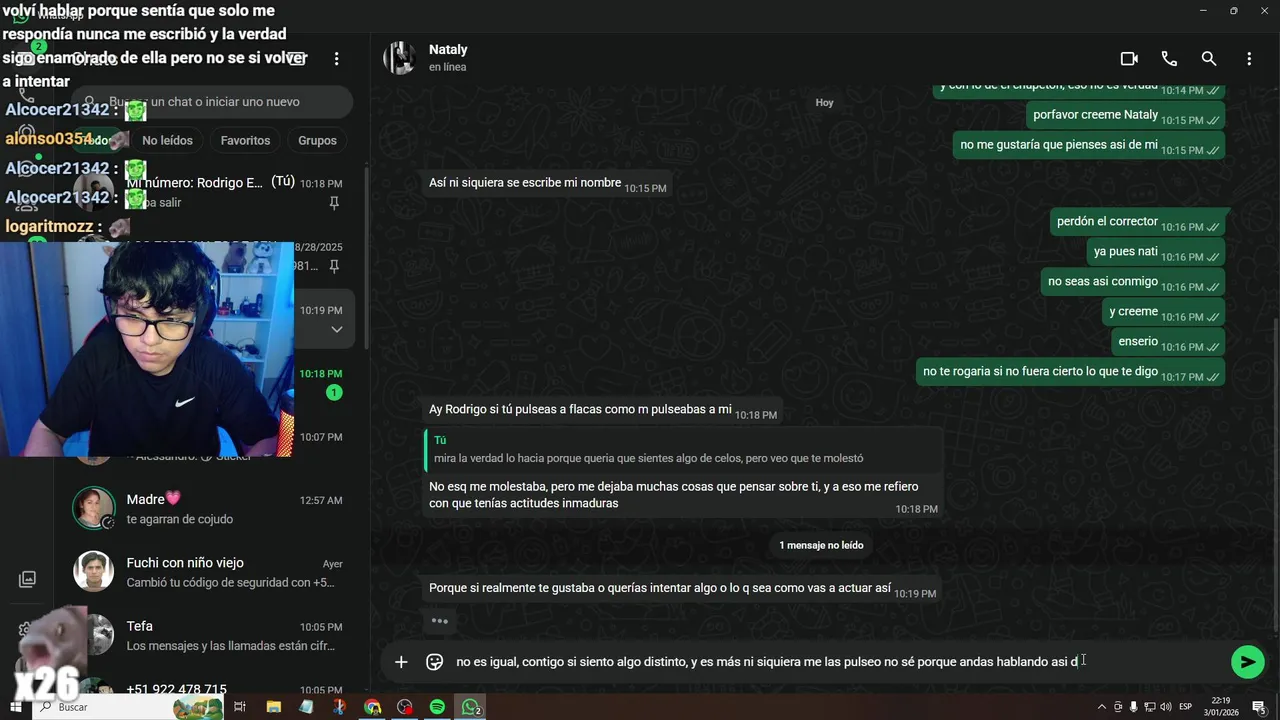Image resolution: width=1280 pixels, height=720 pixels.
Task: Click Madre's profile picture
Action: coord(93,509)
